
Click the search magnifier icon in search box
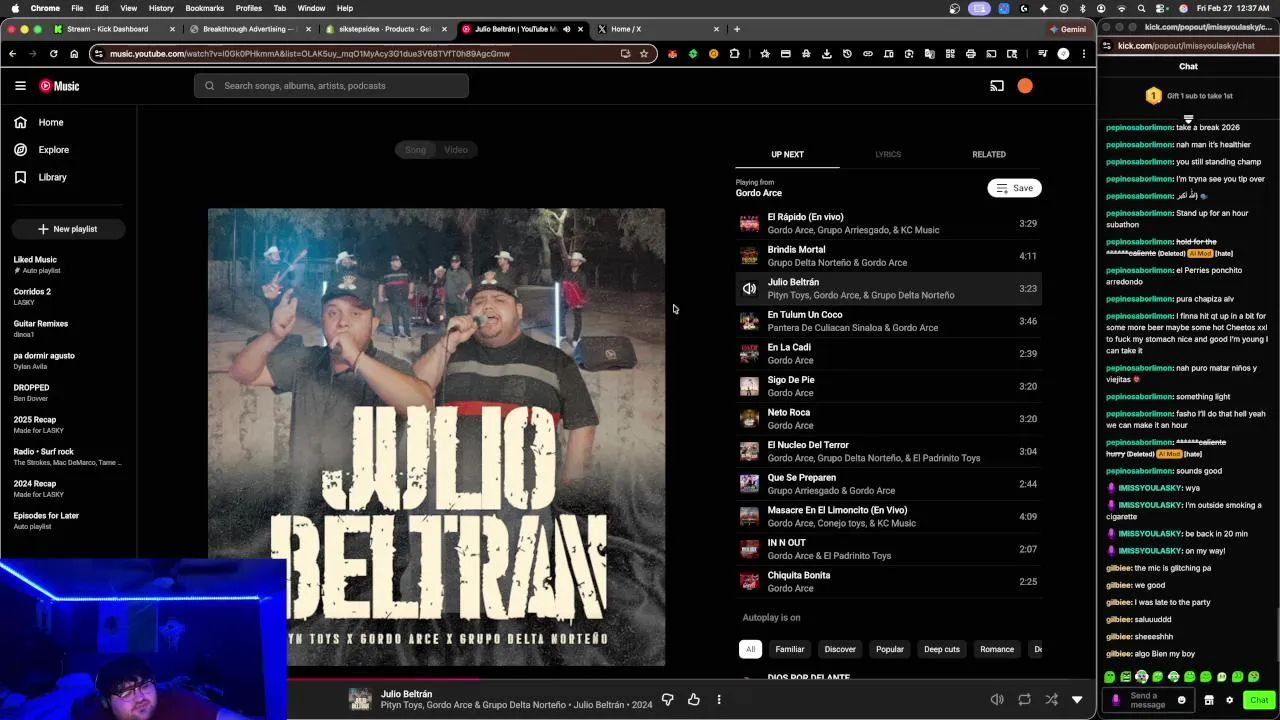[x=209, y=86]
